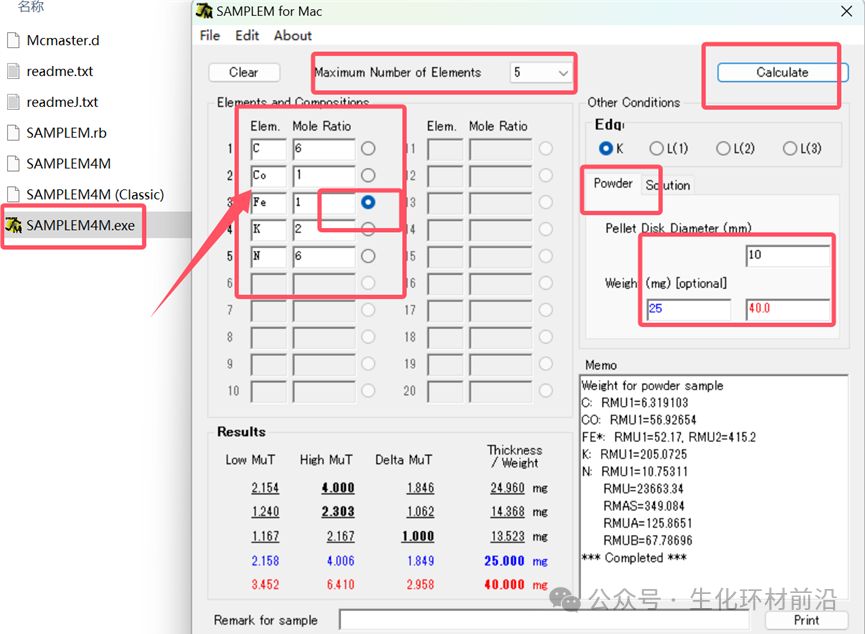865x634 pixels.
Task: Click element 5 symbol field containing N
Action: [268, 257]
